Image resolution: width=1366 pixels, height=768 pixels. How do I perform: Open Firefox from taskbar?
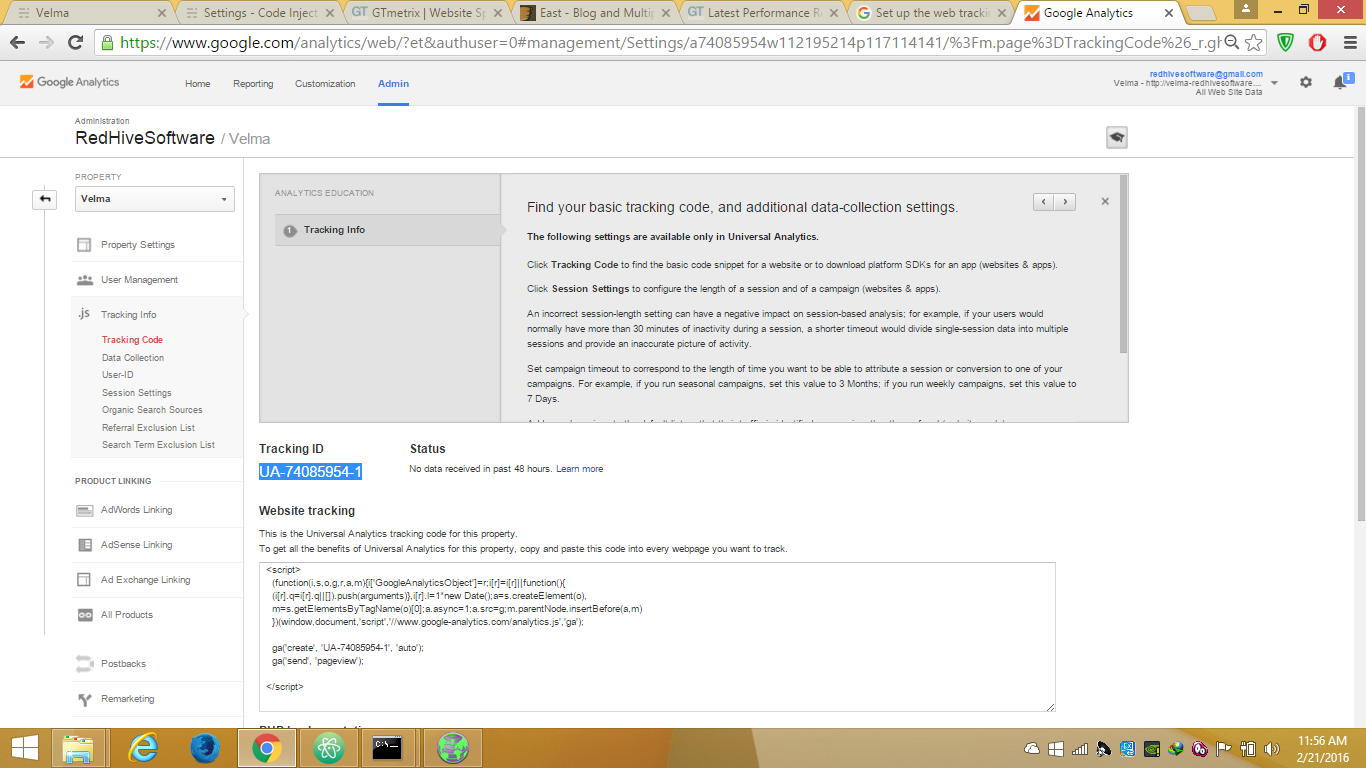point(204,748)
